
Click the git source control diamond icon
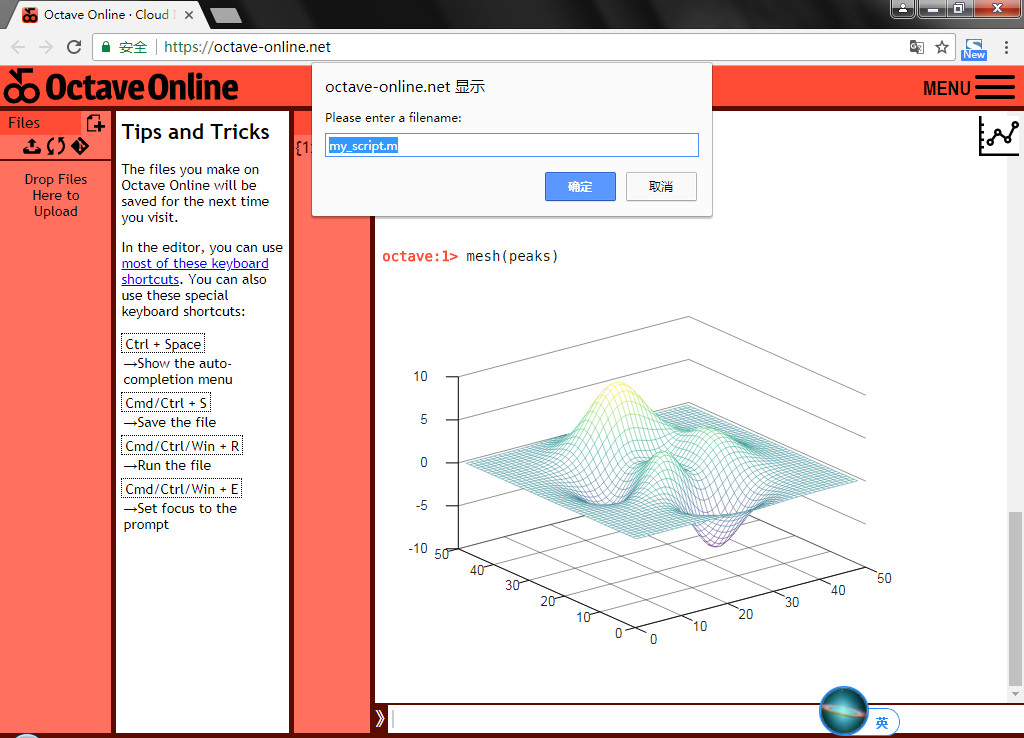(80, 146)
